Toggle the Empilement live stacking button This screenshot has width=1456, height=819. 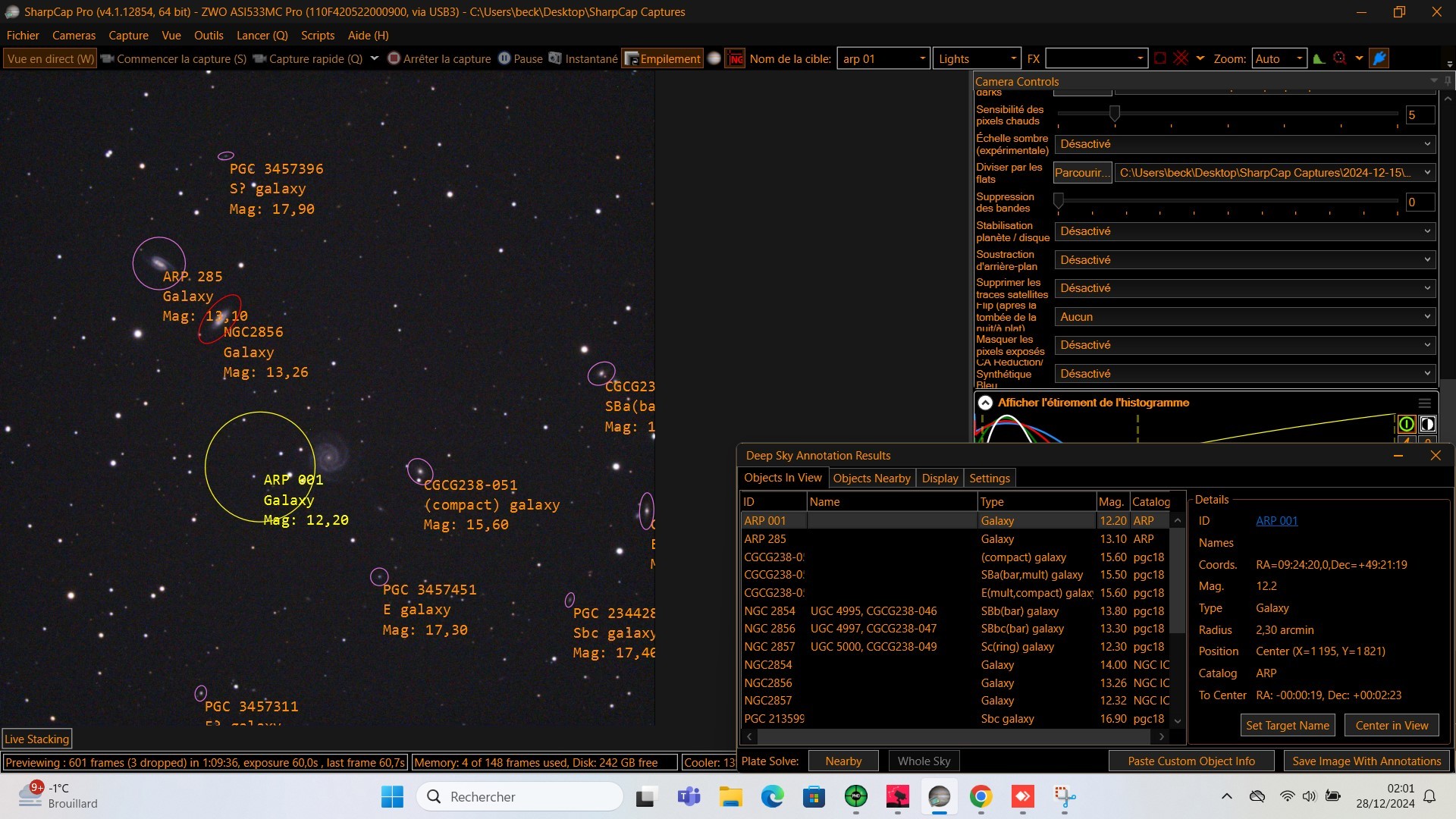(x=662, y=58)
